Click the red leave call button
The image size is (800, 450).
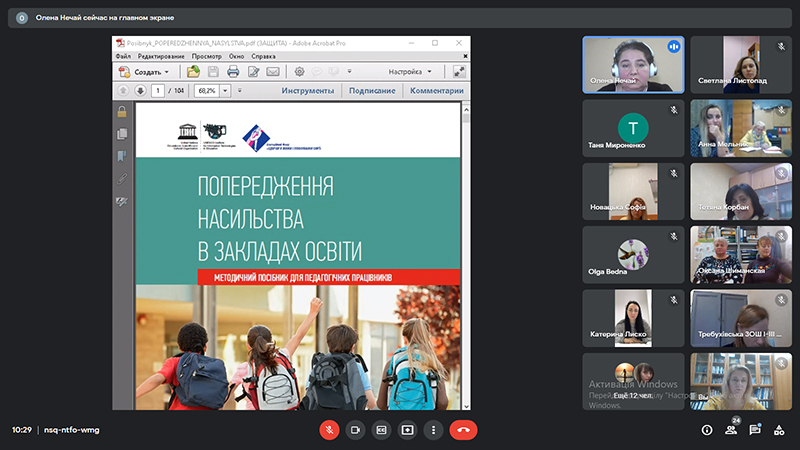tap(463, 430)
